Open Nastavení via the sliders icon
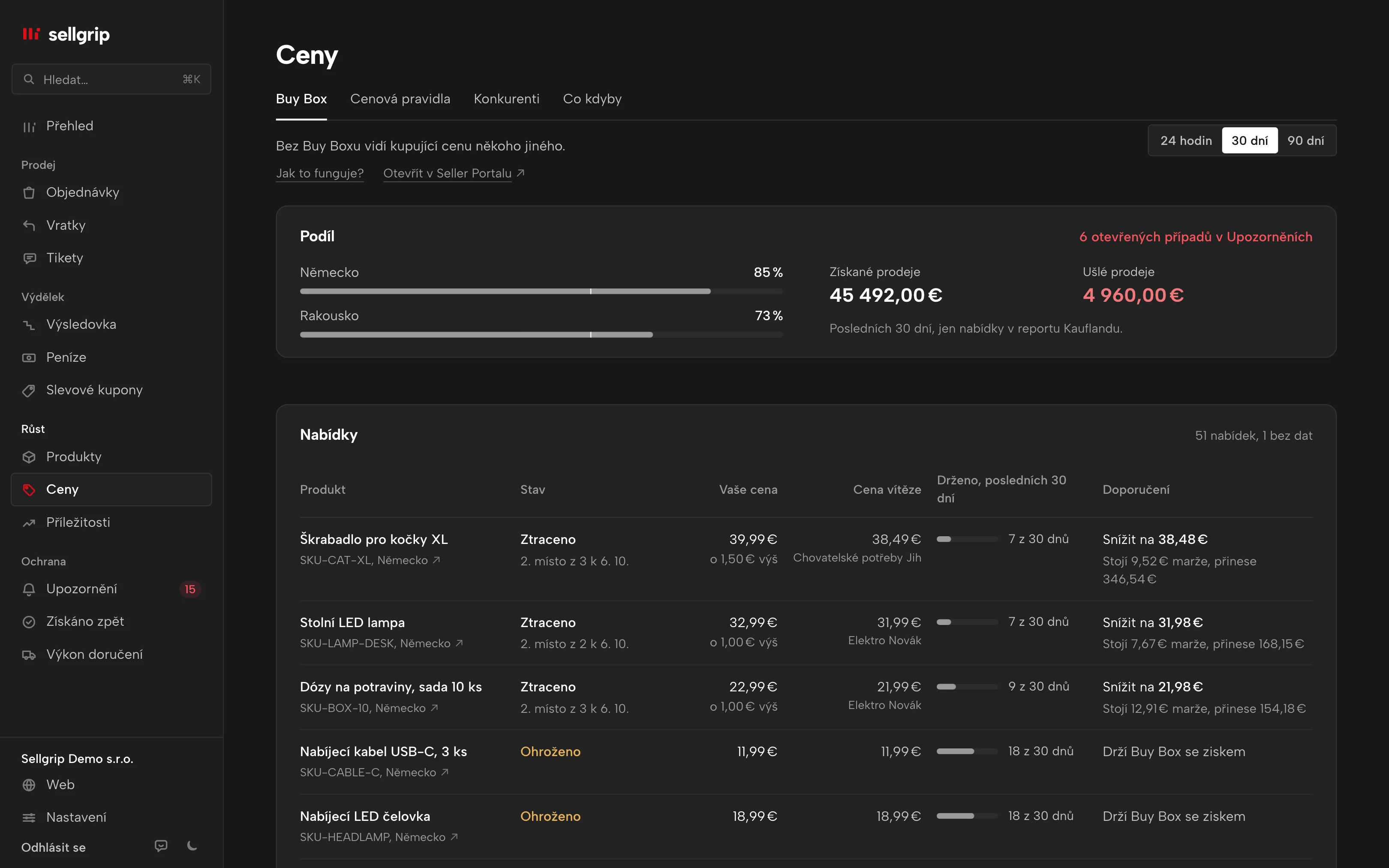 (x=29, y=817)
